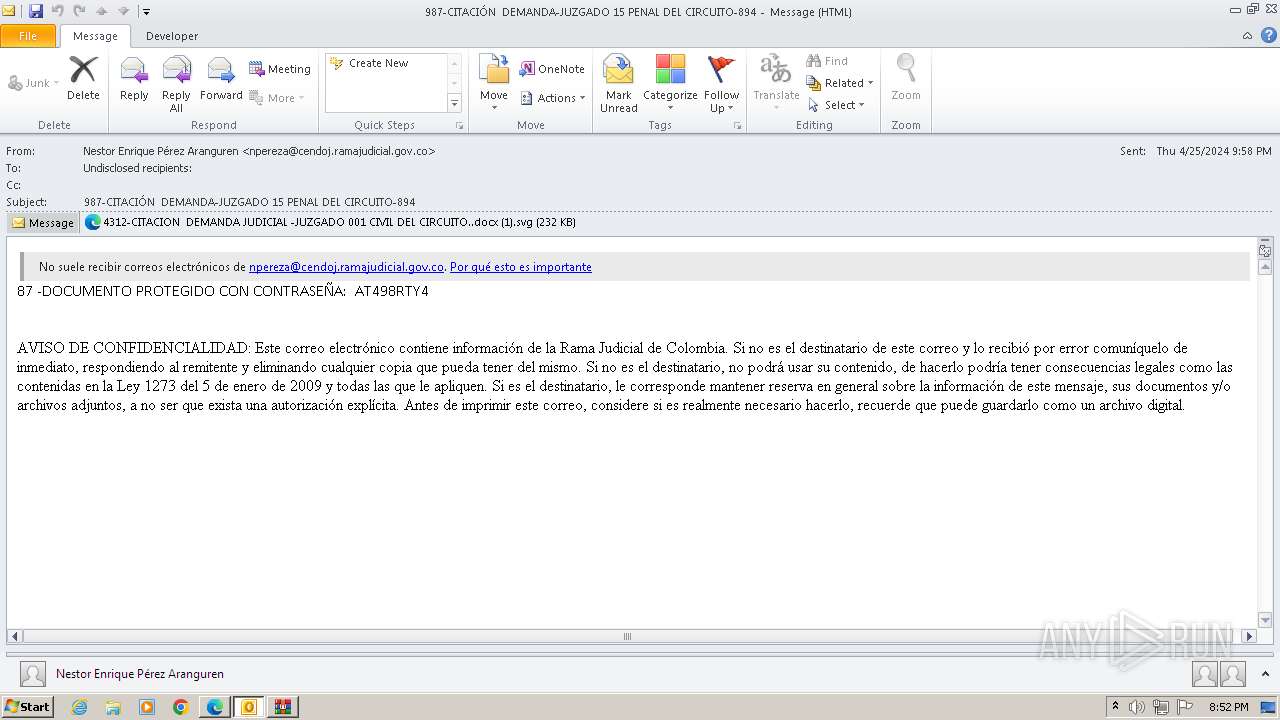The image size is (1280, 720).
Task: Save the message with toolbar icon
Action: [x=36, y=11]
